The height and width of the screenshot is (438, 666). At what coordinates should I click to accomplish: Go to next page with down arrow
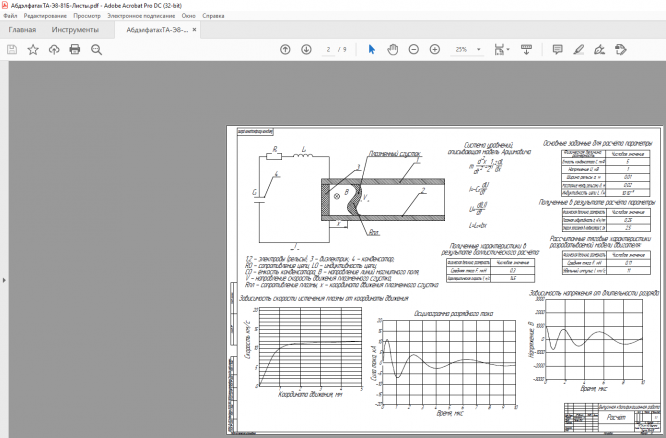[x=305, y=49]
